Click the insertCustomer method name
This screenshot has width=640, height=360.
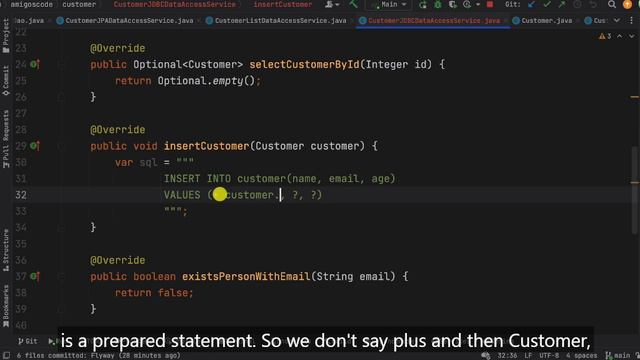pos(207,146)
